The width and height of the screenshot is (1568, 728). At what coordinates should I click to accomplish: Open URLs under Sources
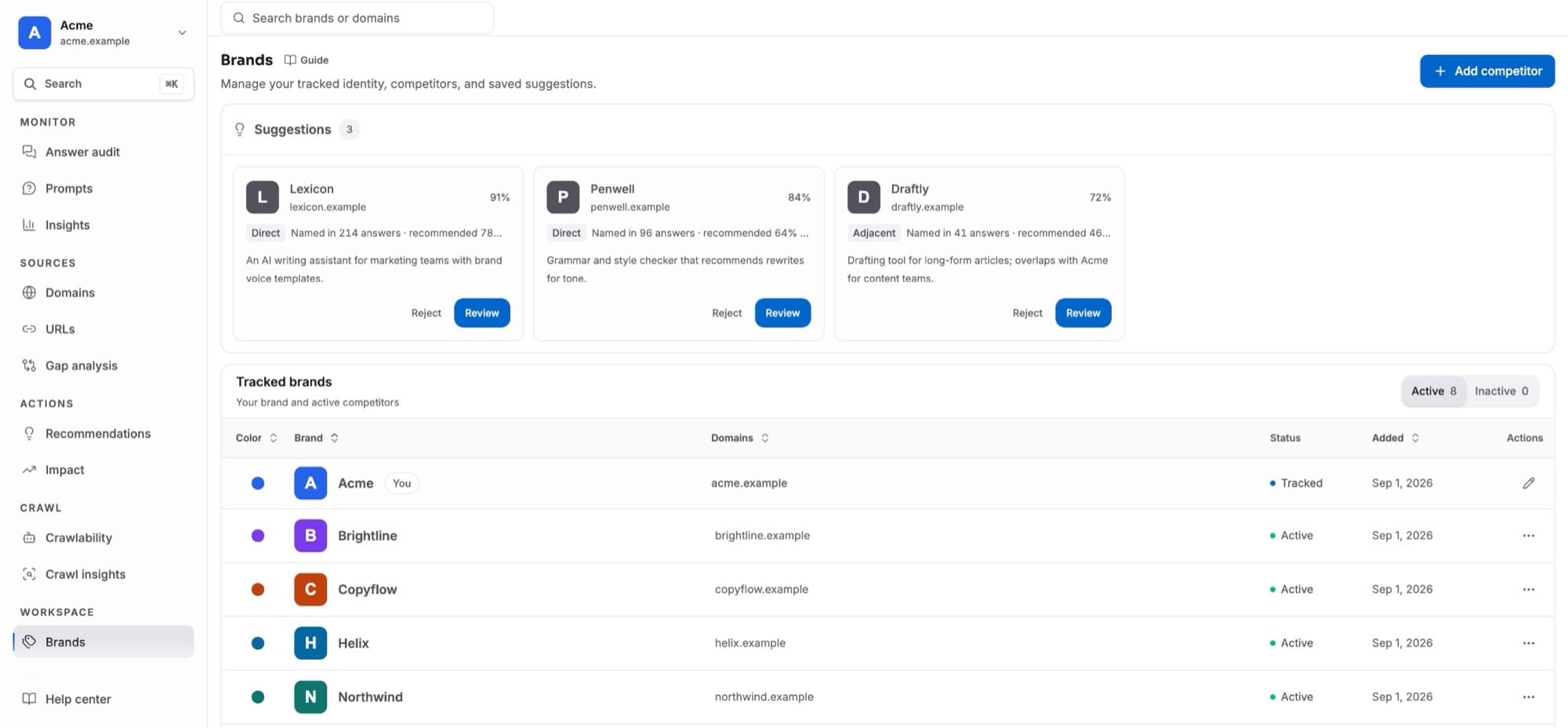pos(103,329)
